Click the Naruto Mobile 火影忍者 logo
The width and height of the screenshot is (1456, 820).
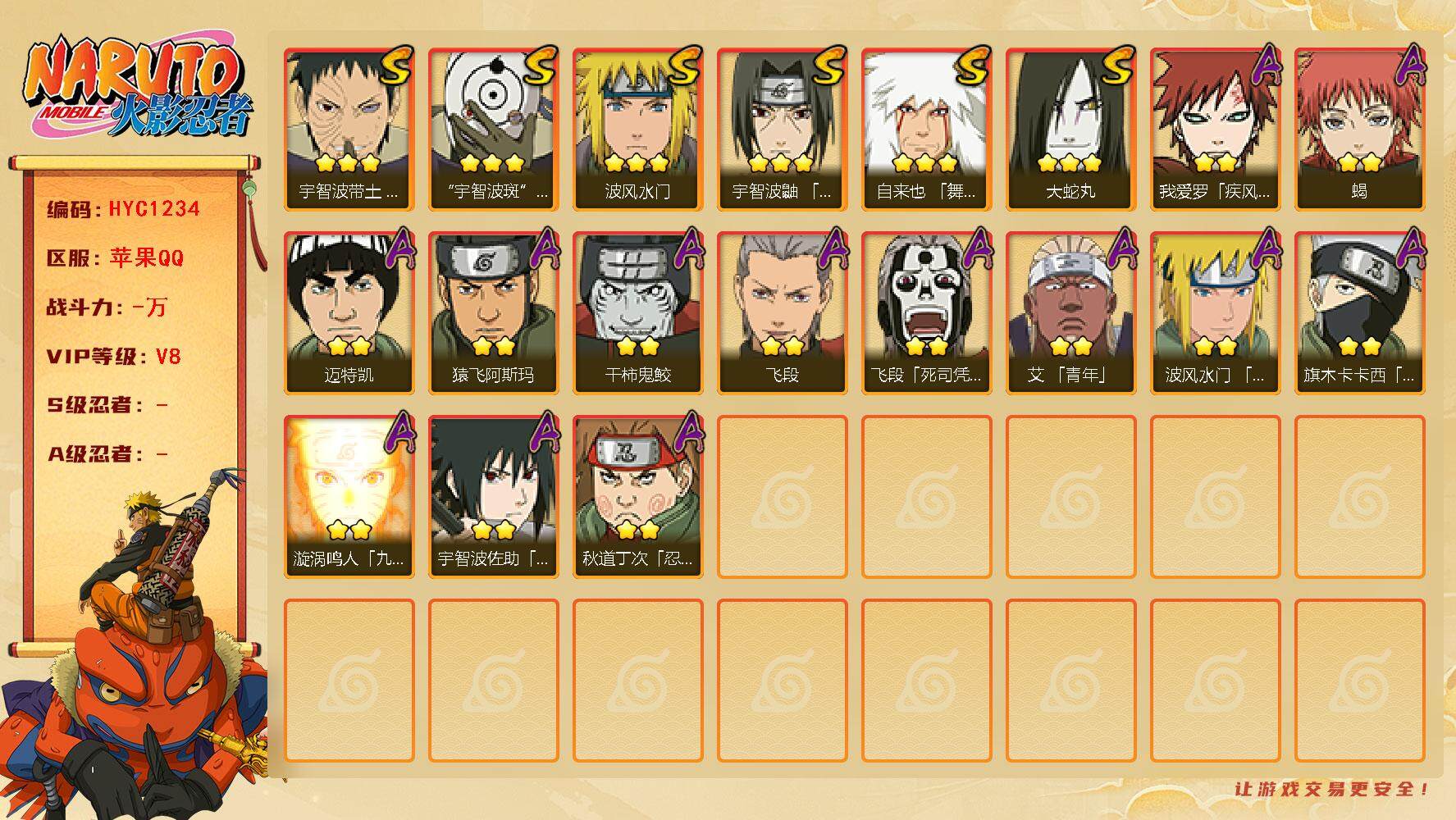[137, 88]
